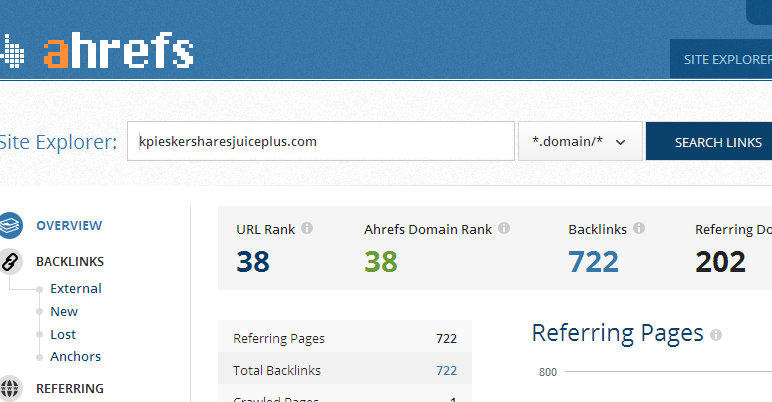Open New backlinks submenu item
The image size is (772, 402).
64,311
